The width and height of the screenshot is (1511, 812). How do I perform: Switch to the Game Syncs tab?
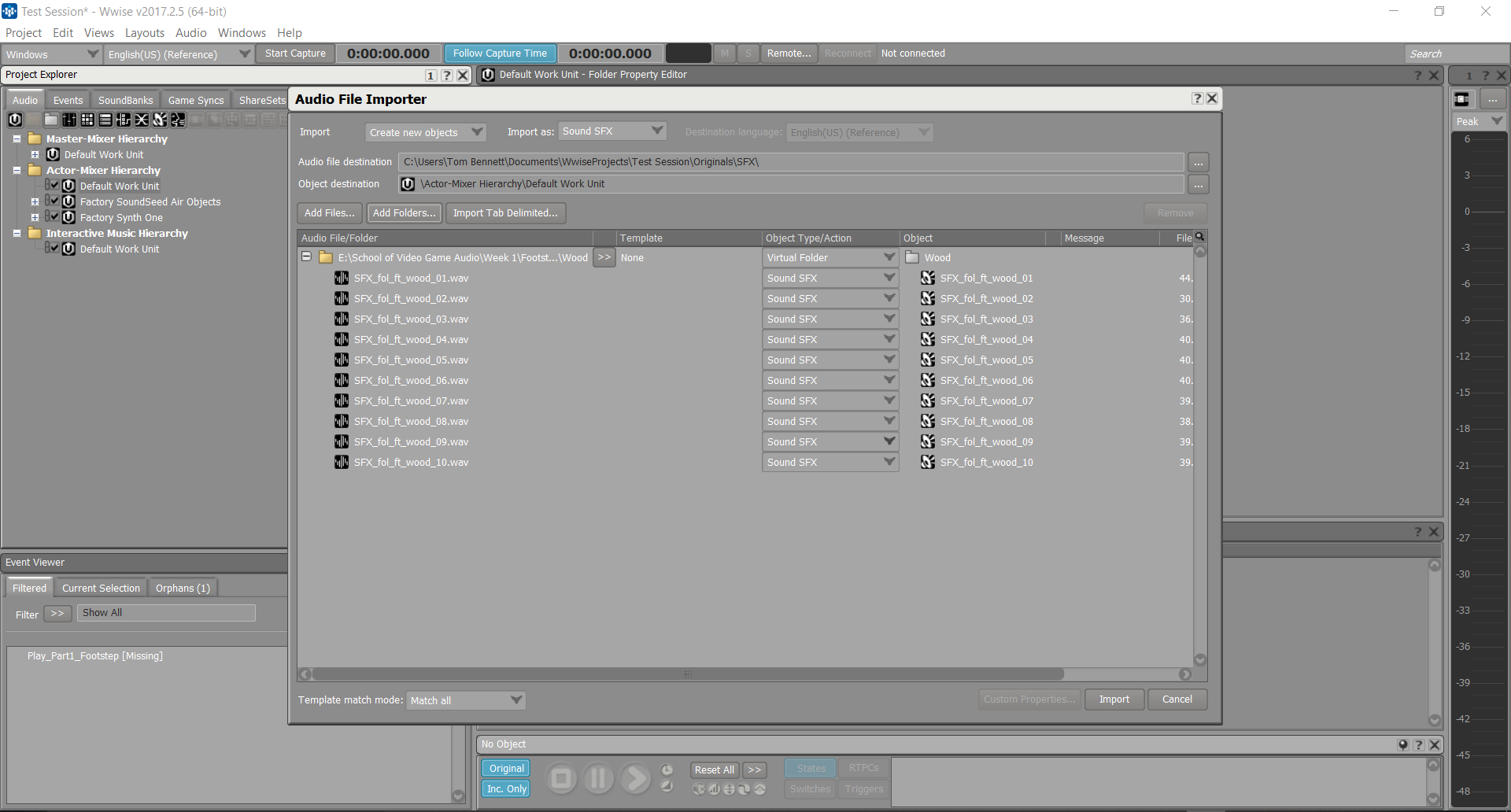point(196,100)
